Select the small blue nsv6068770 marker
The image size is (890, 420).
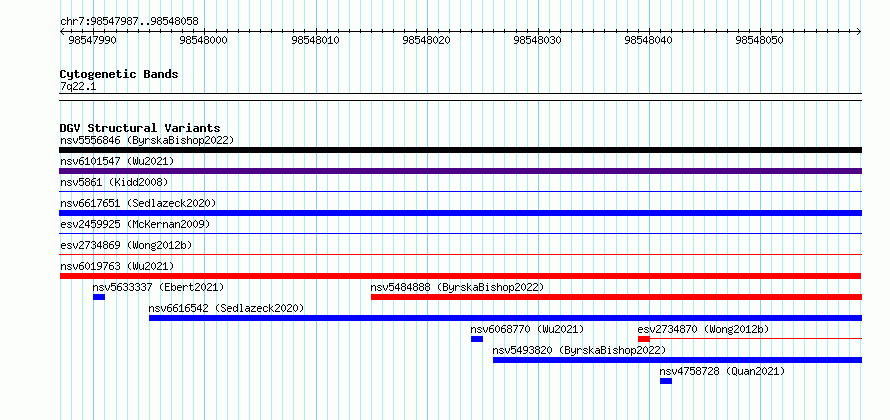[477, 339]
